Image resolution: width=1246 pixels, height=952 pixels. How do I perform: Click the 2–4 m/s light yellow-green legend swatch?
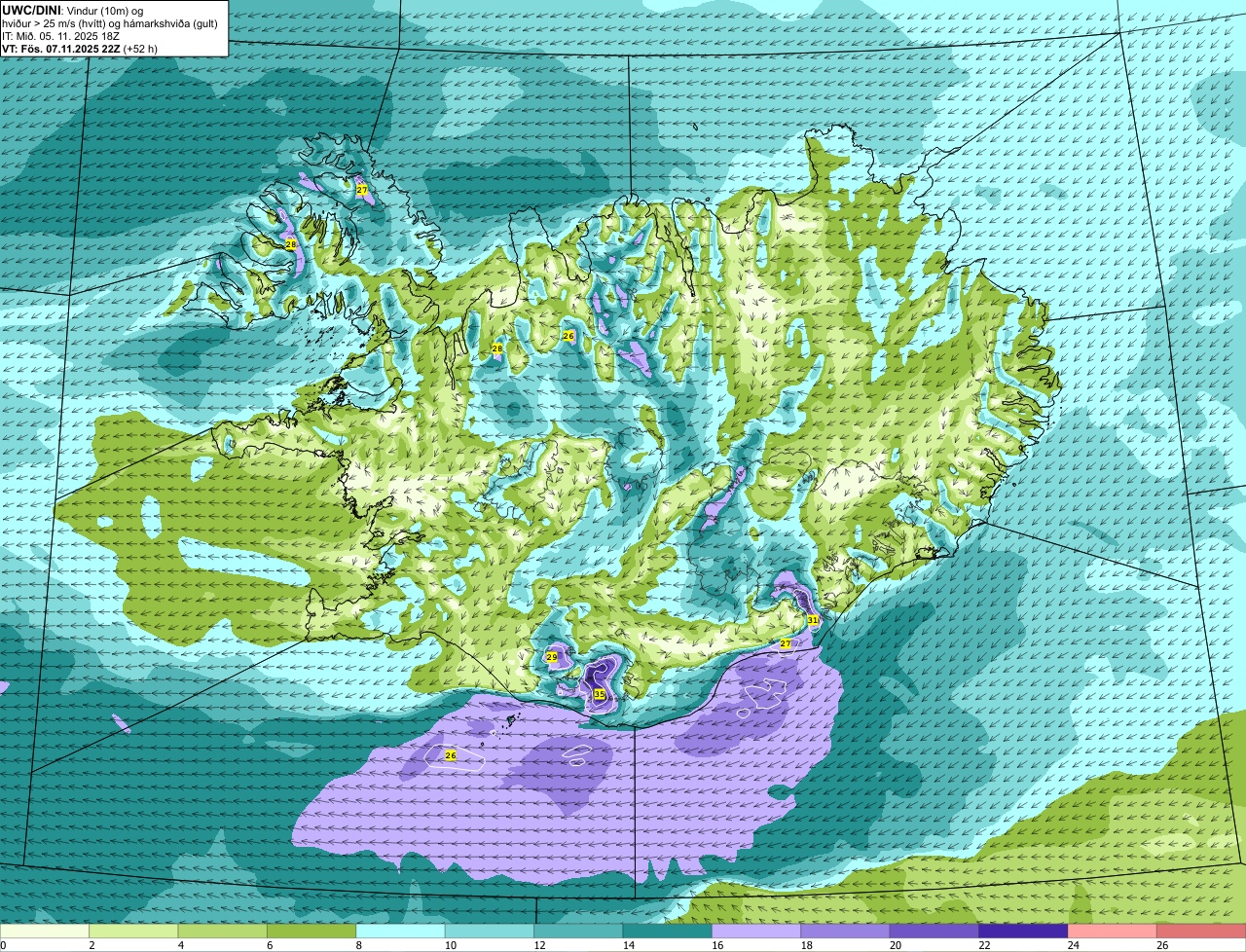point(133,932)
